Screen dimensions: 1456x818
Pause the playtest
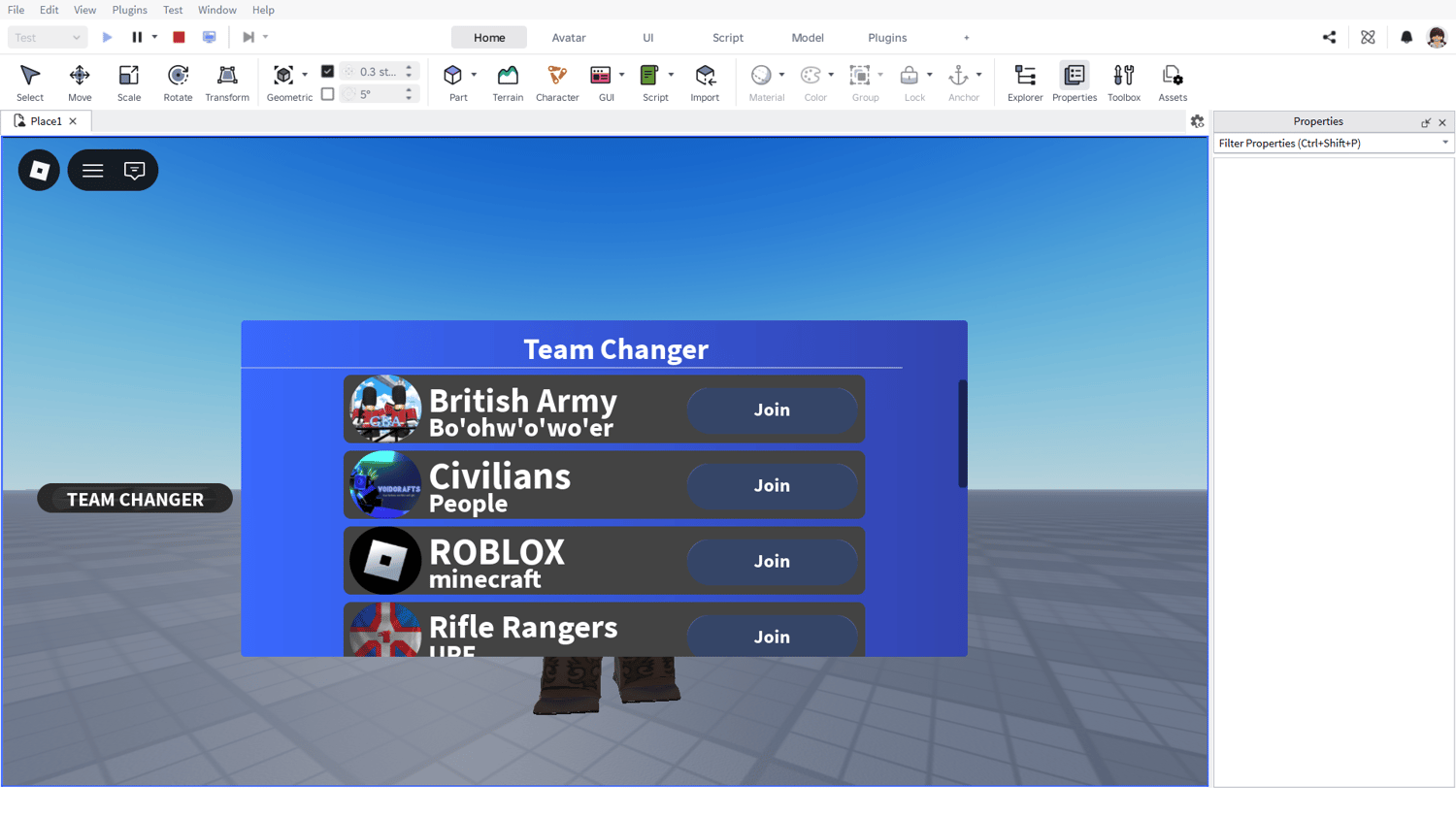(x=137, y=37)
